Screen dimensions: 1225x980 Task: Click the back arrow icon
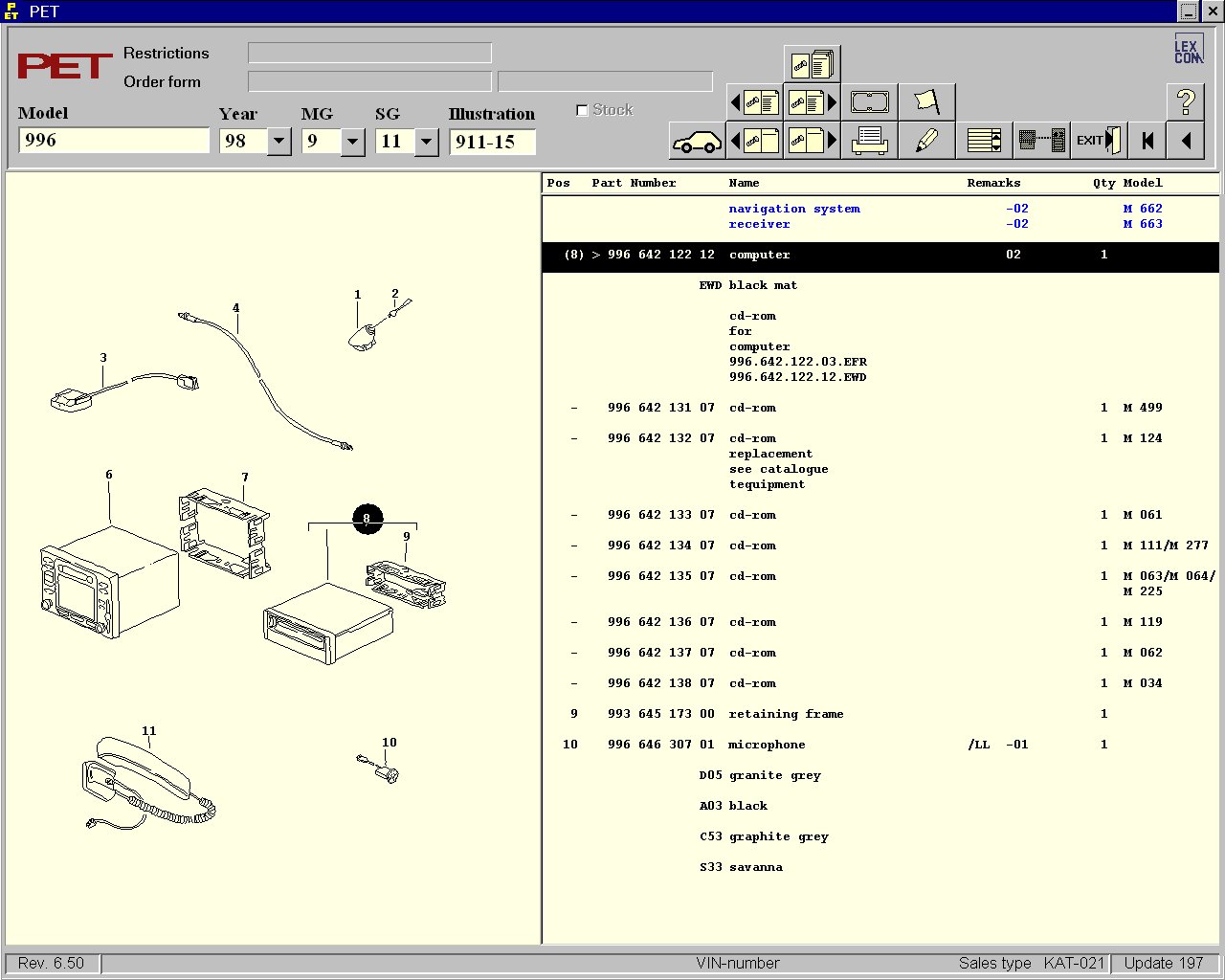click(1186, 141)
